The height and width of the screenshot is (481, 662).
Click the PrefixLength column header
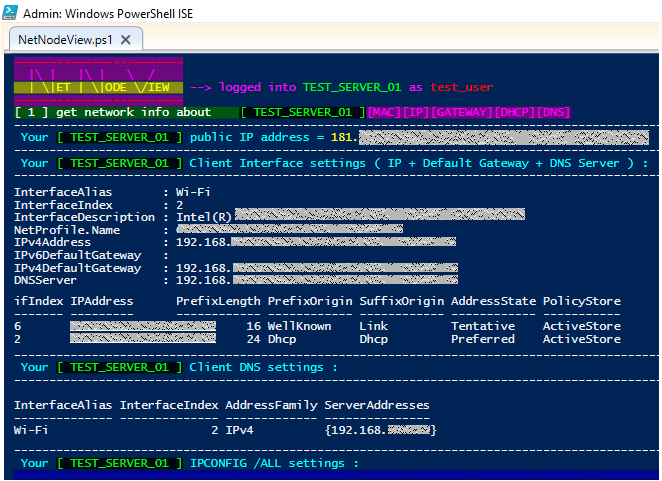(218, 301)
